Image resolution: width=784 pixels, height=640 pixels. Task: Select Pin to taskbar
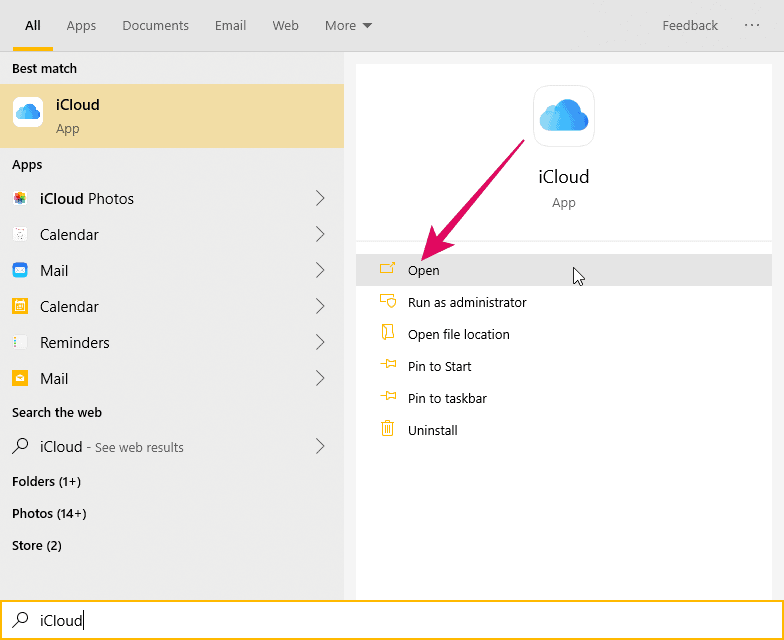(x=564, y=398)
